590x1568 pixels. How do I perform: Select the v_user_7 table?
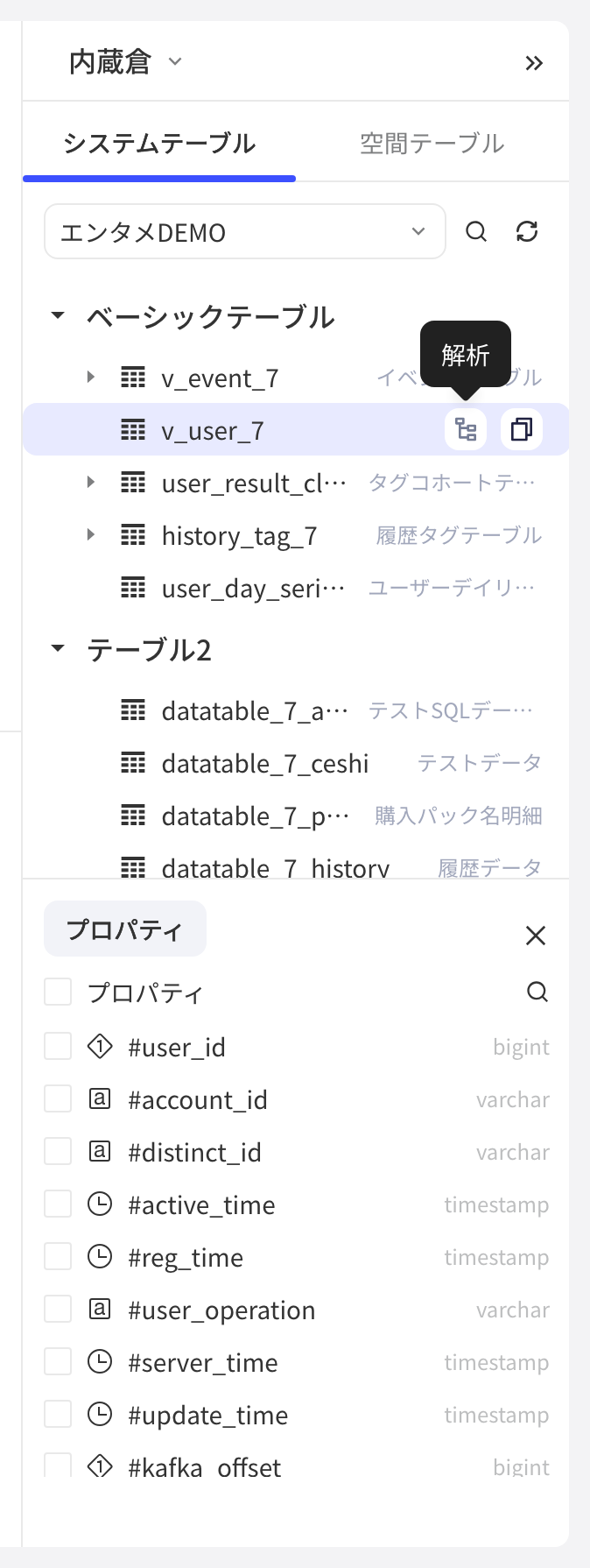213,431
